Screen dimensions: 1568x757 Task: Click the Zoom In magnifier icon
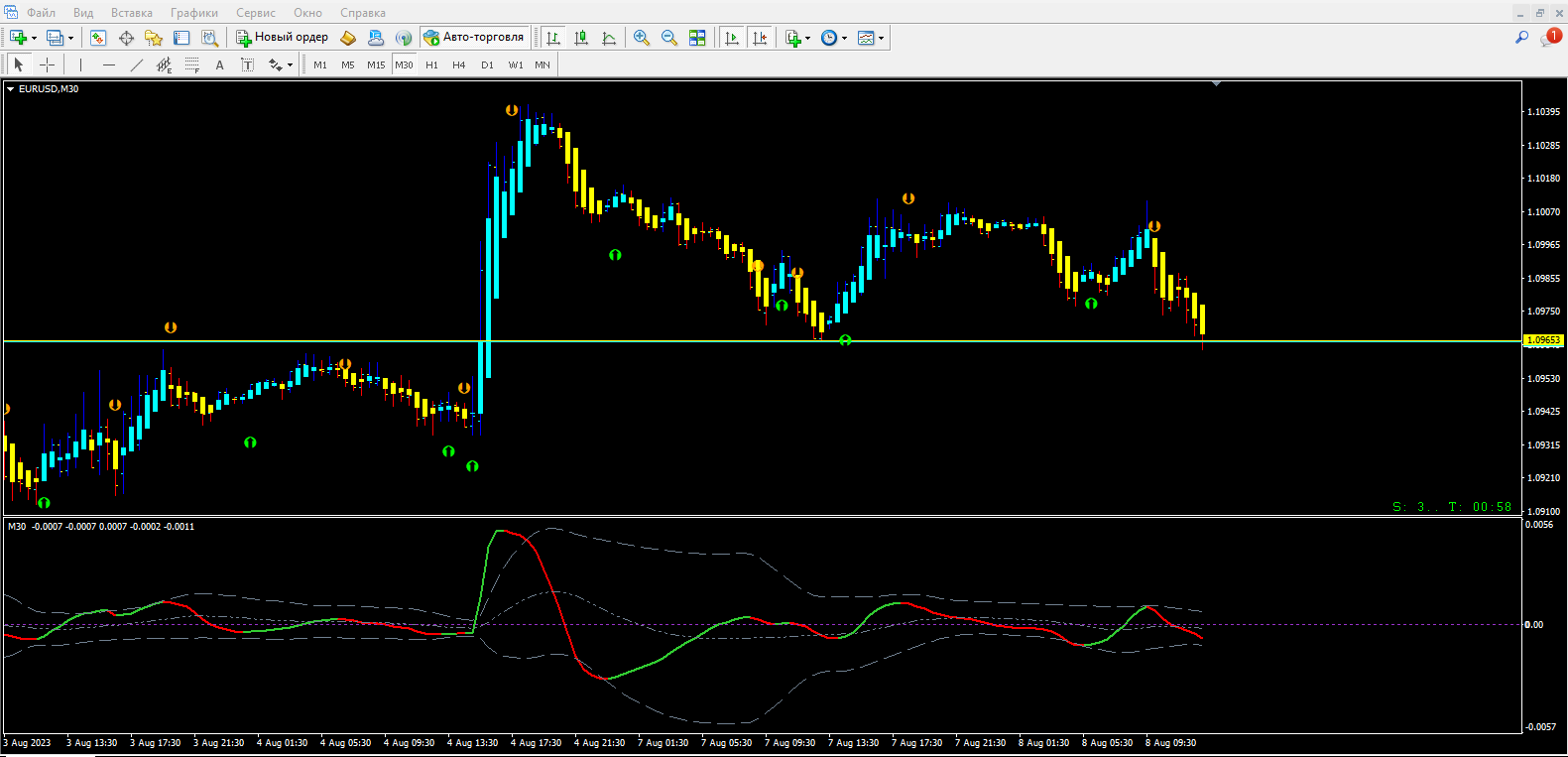tap(642, 38)
